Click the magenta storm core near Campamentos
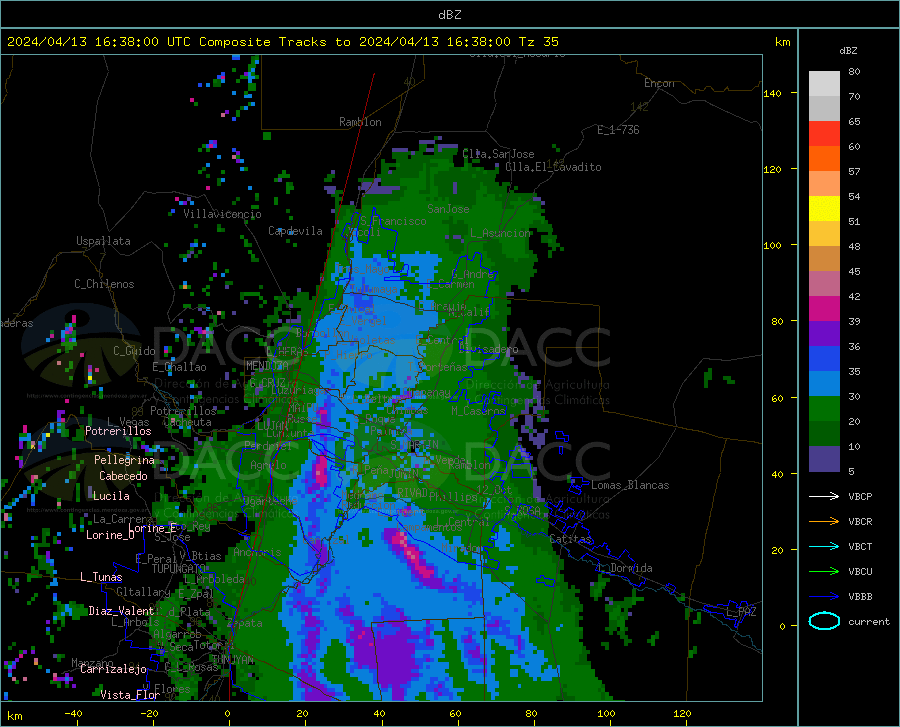 pos(412,553)
